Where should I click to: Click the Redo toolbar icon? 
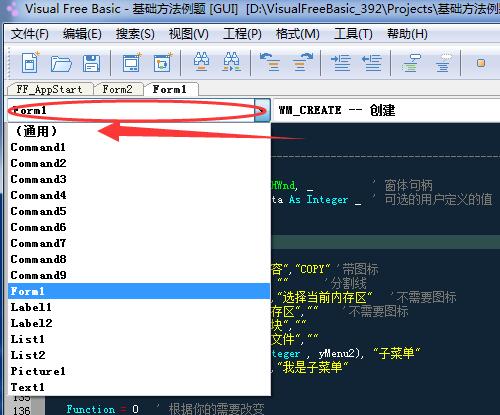302,62
